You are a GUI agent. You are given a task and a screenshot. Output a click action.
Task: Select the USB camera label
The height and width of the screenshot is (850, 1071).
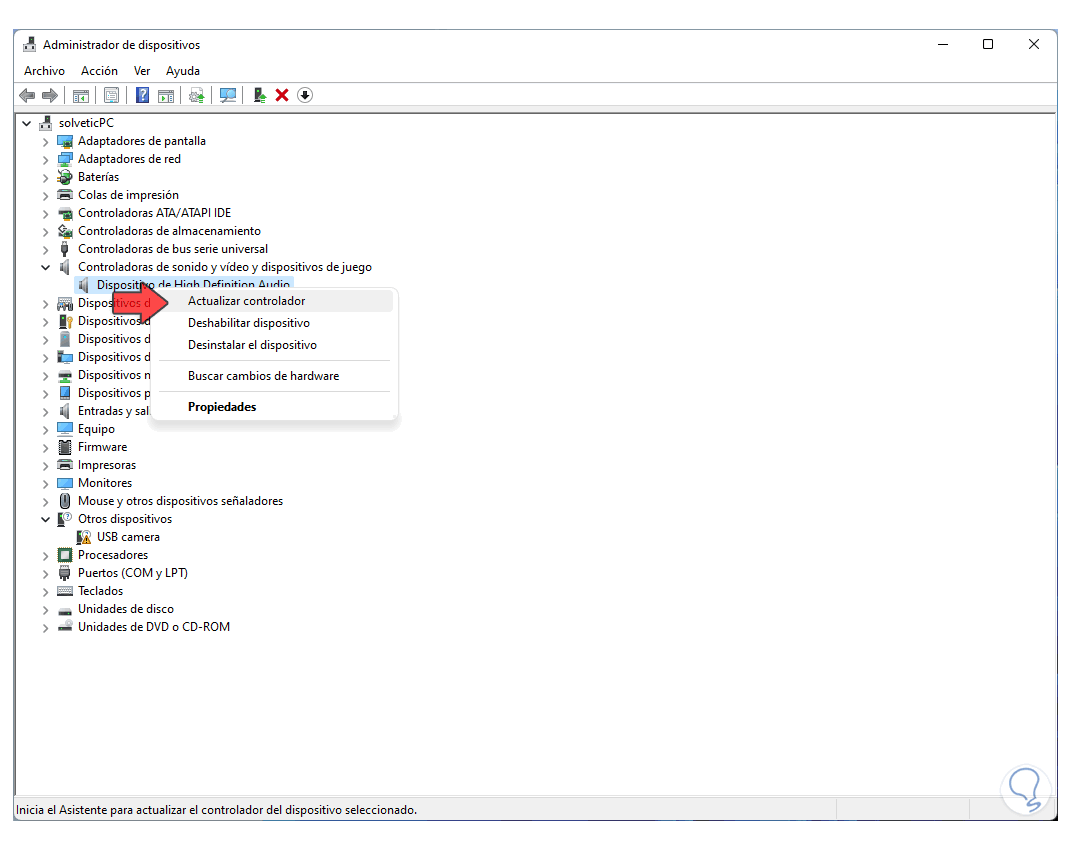click(128, 537)
